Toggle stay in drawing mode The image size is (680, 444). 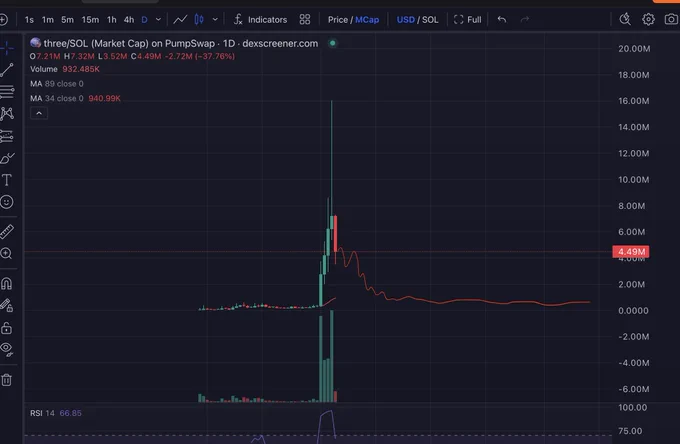(x=7, y=306)
